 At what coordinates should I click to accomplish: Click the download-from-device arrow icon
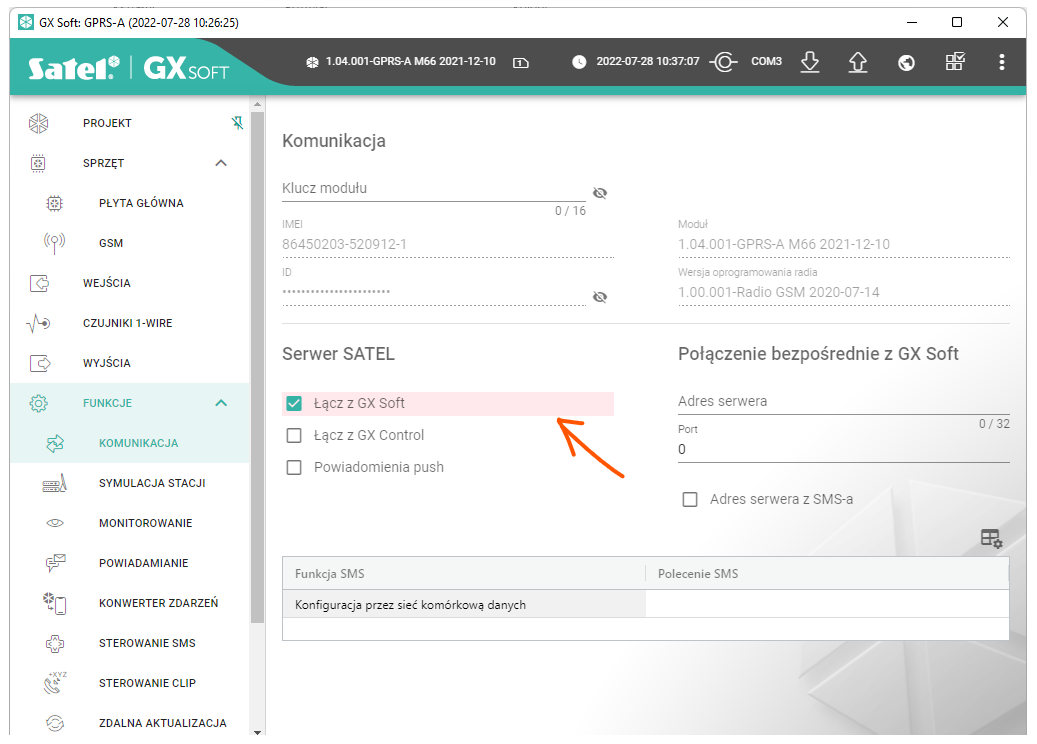click(810, 62)
